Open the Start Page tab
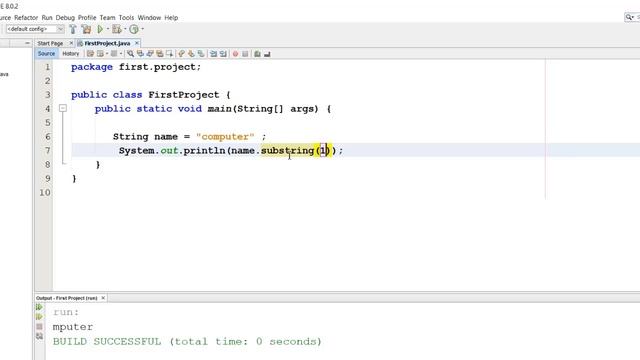This screenshot has height=360, width=640. tap(50, 43)
